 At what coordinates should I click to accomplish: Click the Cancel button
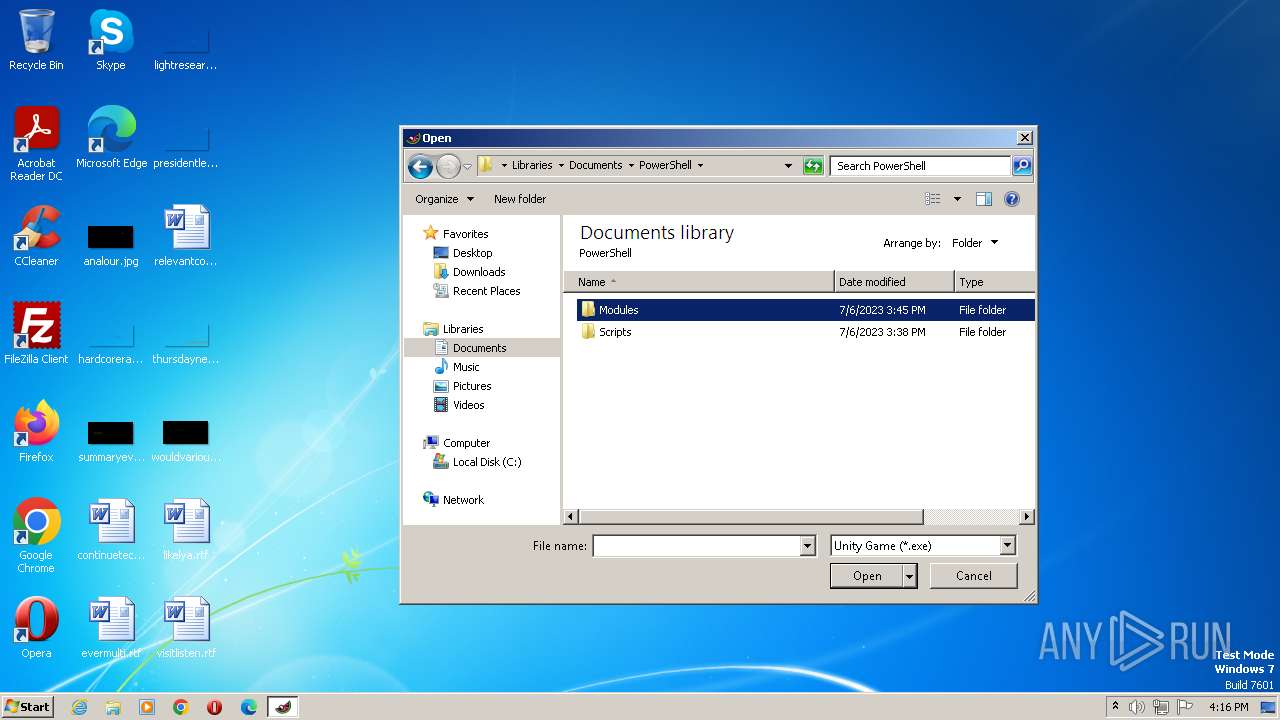[x=973, y=576]
